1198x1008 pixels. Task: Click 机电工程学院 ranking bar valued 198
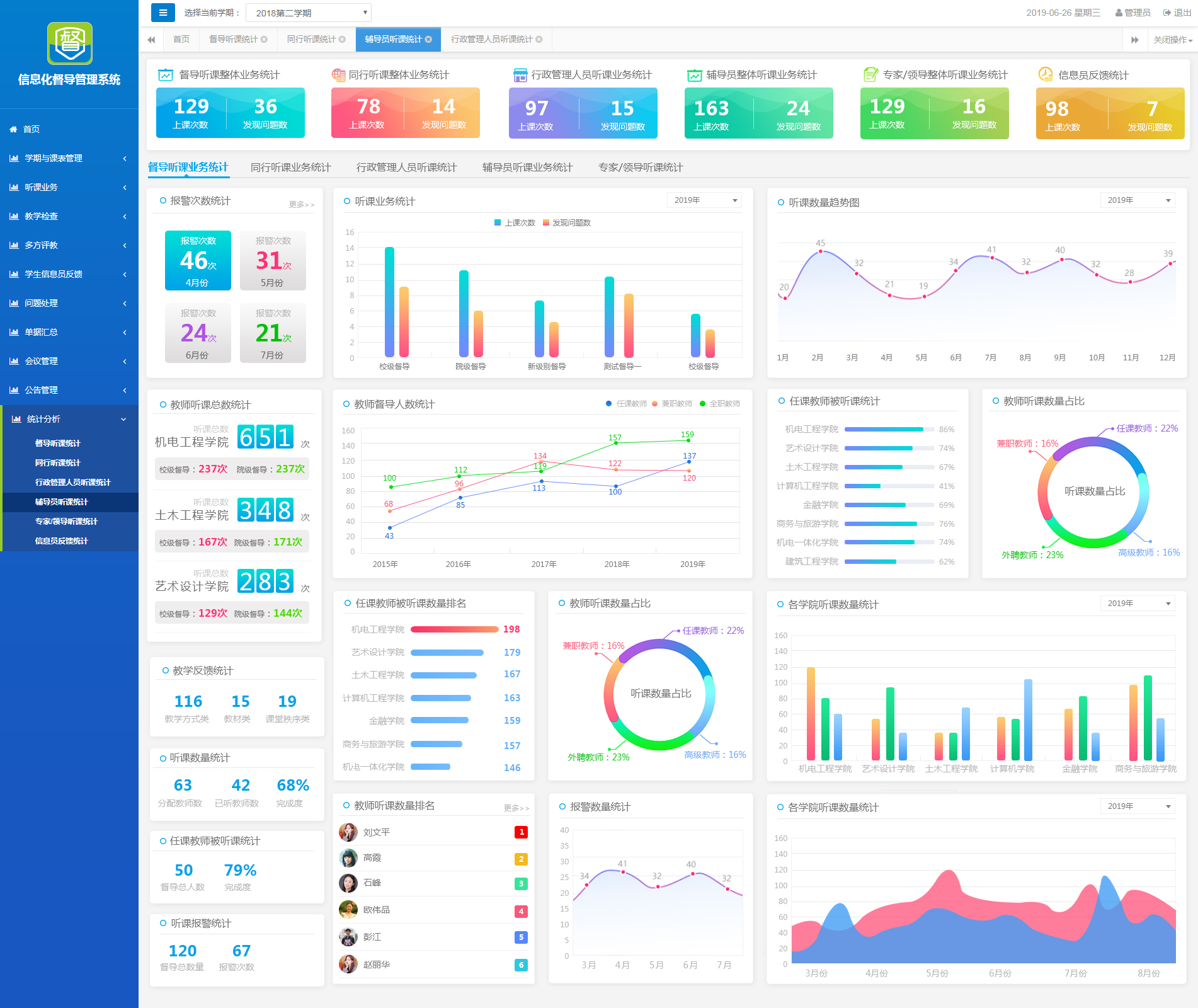point(455,629)
